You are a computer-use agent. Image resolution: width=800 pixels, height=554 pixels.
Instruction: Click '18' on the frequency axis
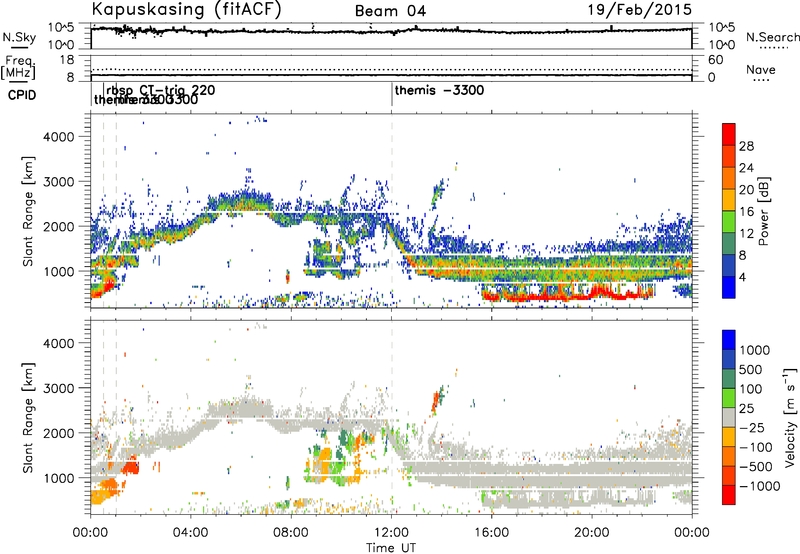(x=67, y=59)
